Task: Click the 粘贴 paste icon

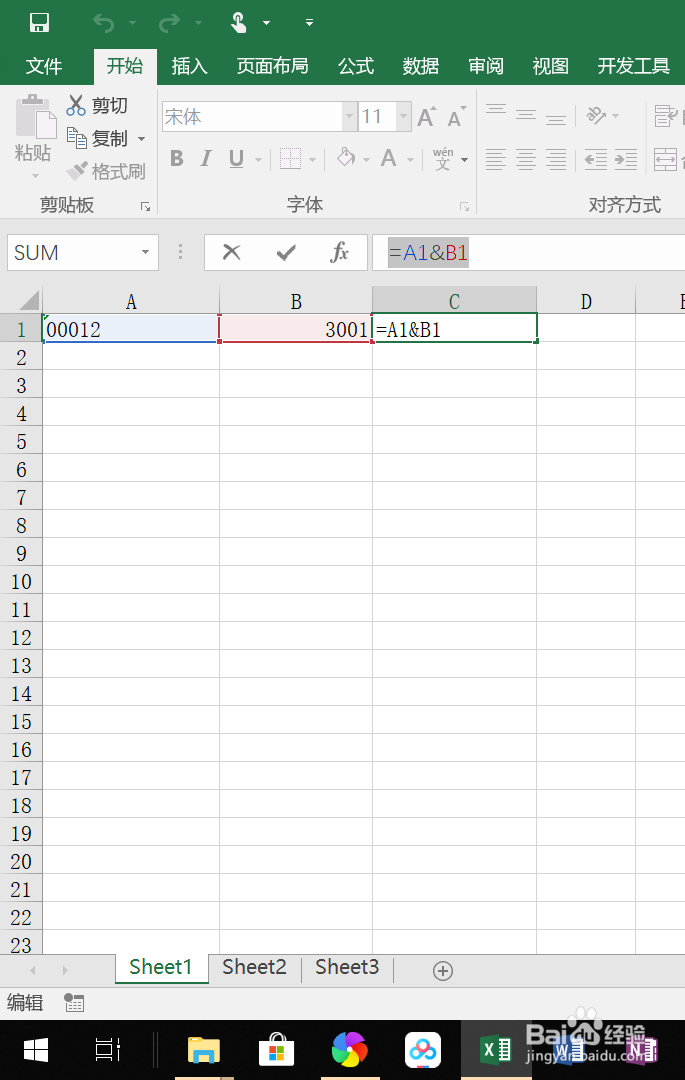Action: (34, 116)
